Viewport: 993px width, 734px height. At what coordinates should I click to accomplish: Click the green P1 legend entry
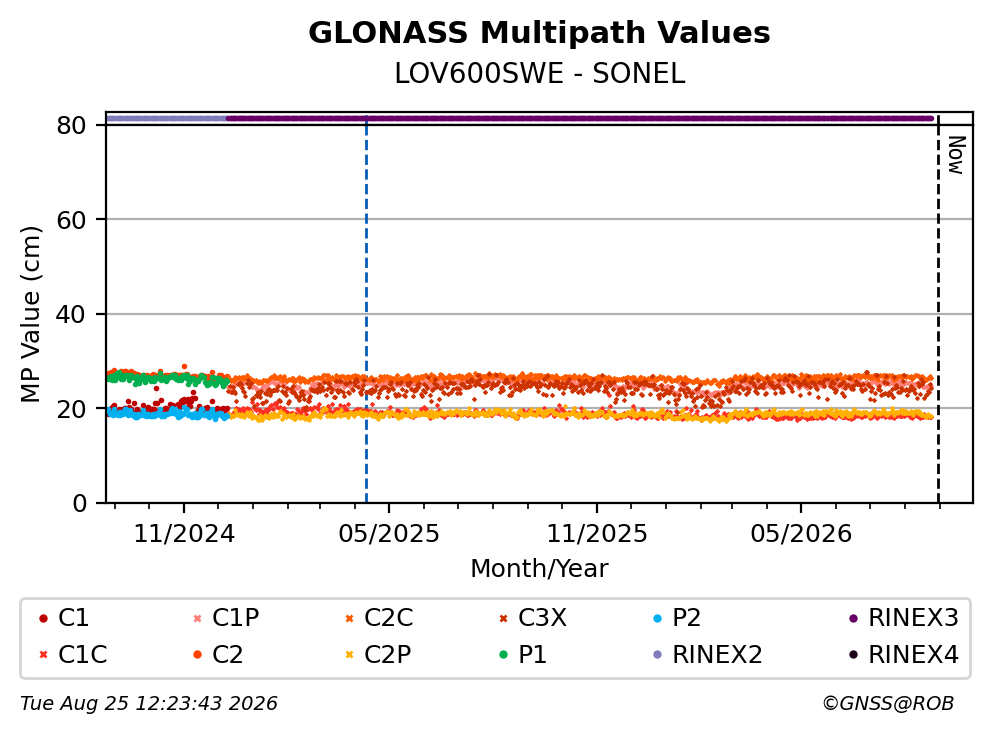pos(523,654)
